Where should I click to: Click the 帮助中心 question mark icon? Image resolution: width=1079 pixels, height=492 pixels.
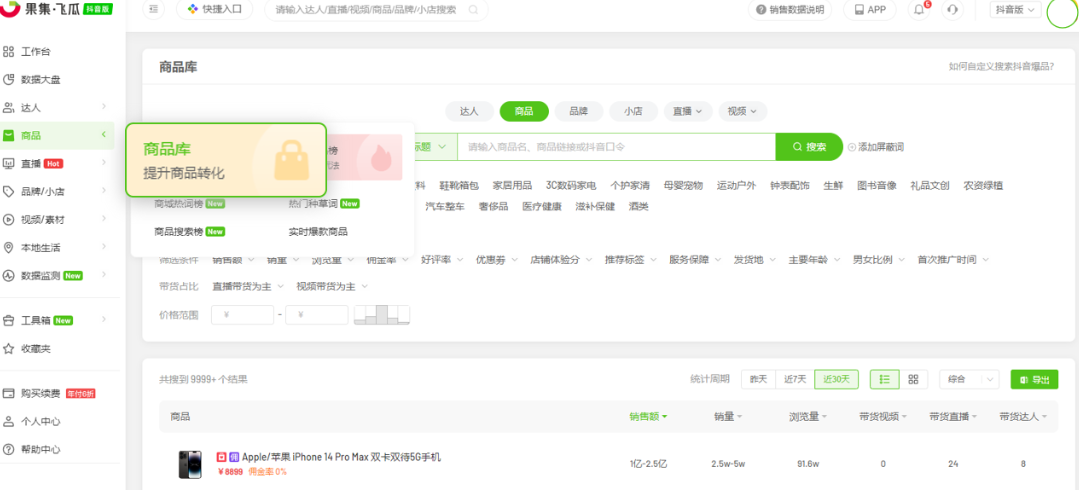tap(8, 449)
